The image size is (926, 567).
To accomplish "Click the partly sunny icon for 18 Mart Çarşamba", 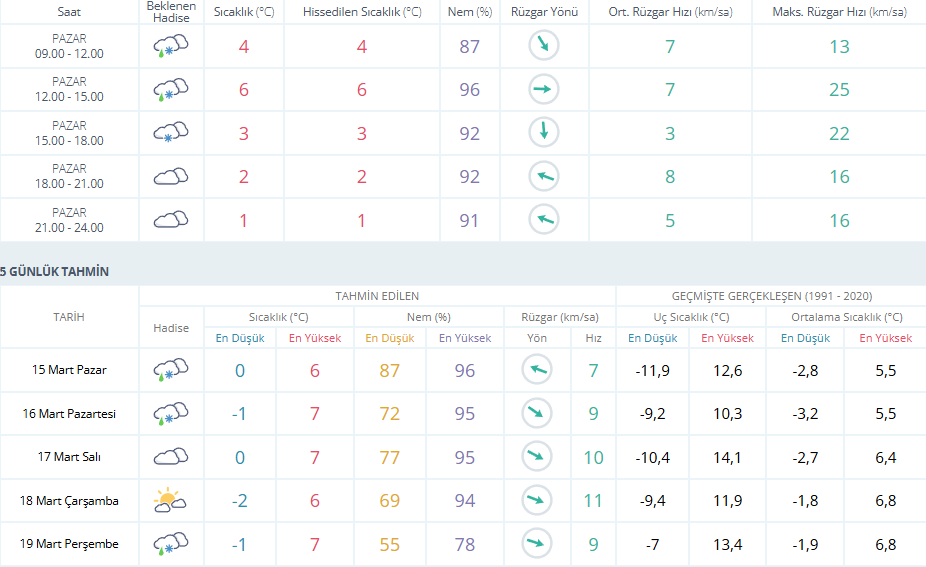I will (171, 501).
